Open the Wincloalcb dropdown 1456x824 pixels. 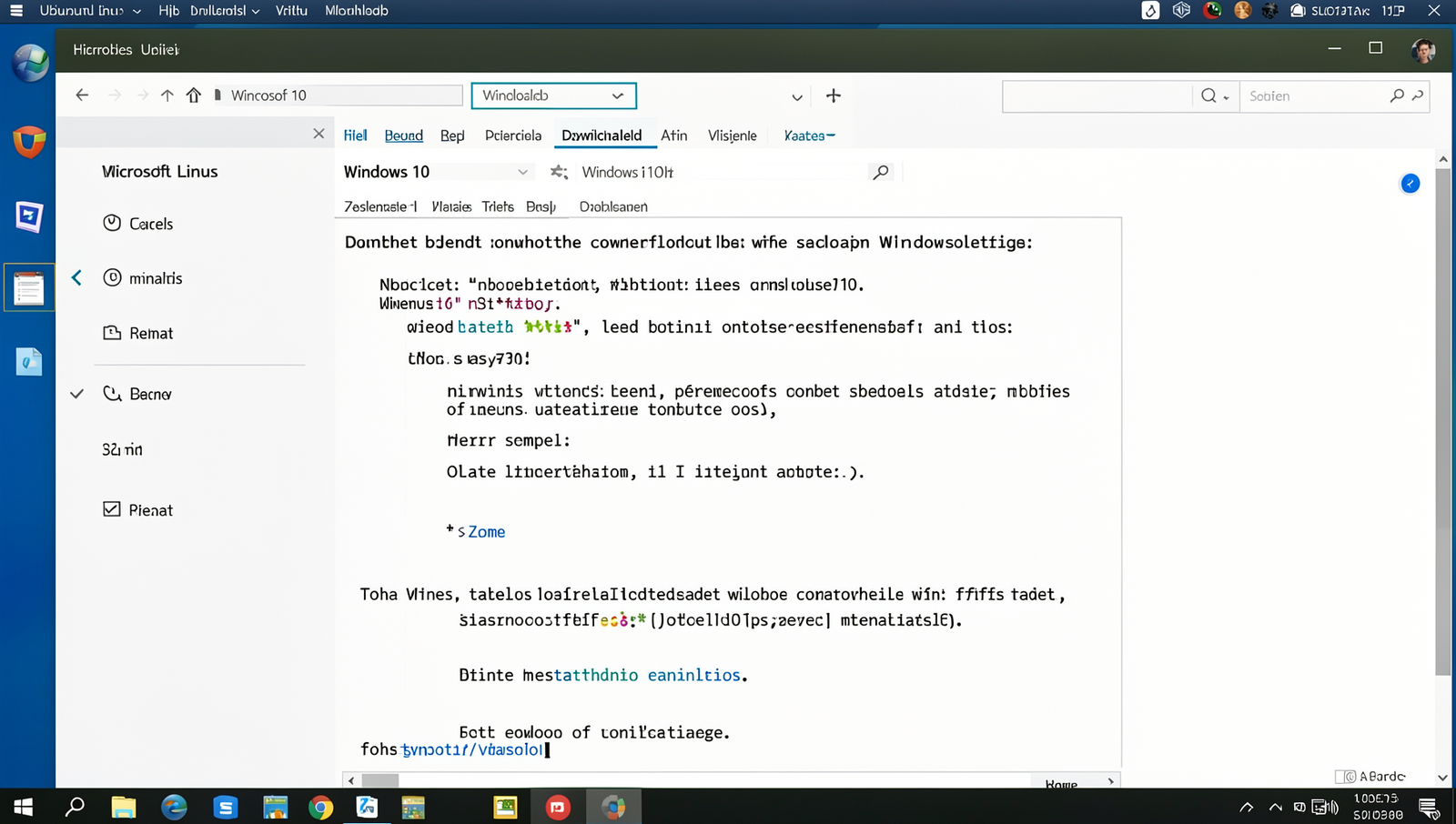(553, 95)
